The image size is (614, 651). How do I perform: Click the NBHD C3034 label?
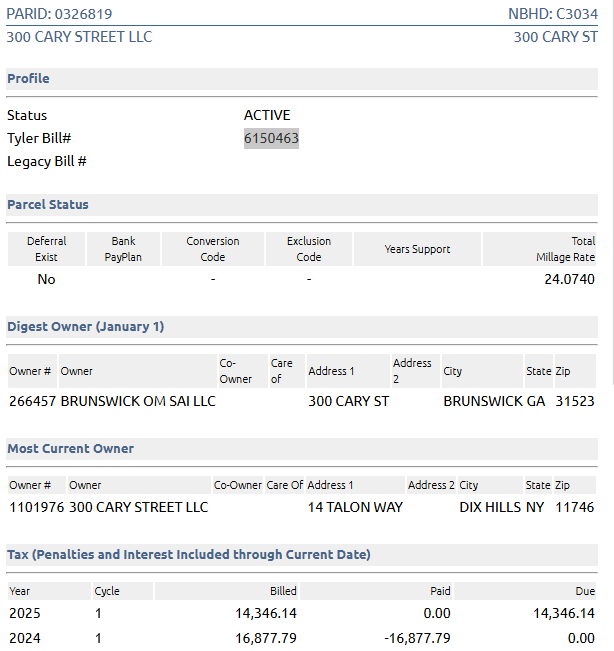(553, 14)
